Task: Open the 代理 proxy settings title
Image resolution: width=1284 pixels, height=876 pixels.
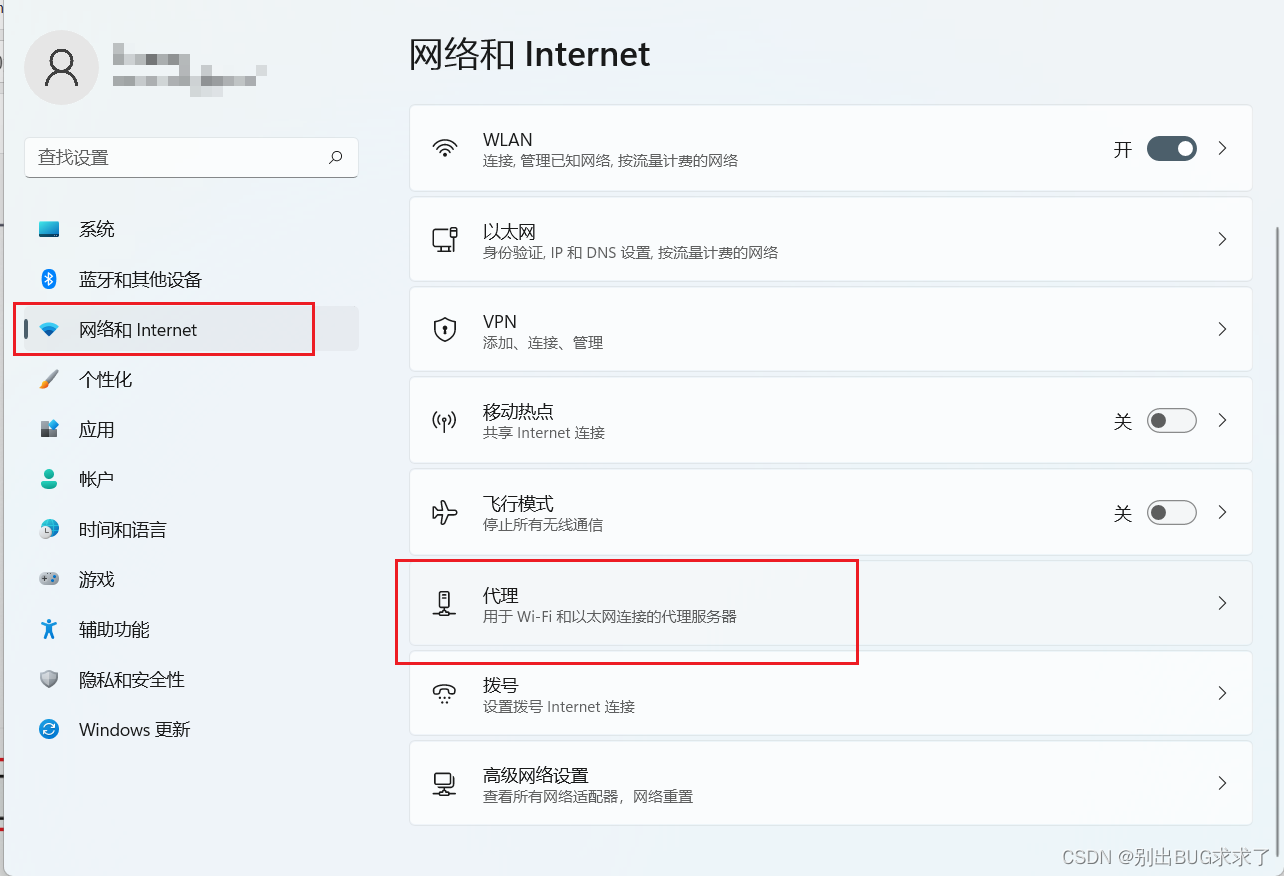Action: [501, 595]
